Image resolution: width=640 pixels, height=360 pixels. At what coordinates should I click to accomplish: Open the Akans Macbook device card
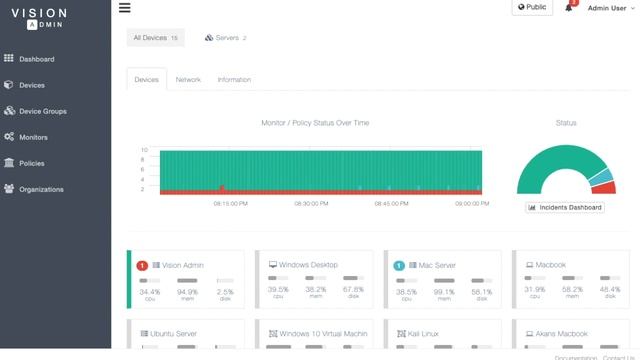[571, 334]
